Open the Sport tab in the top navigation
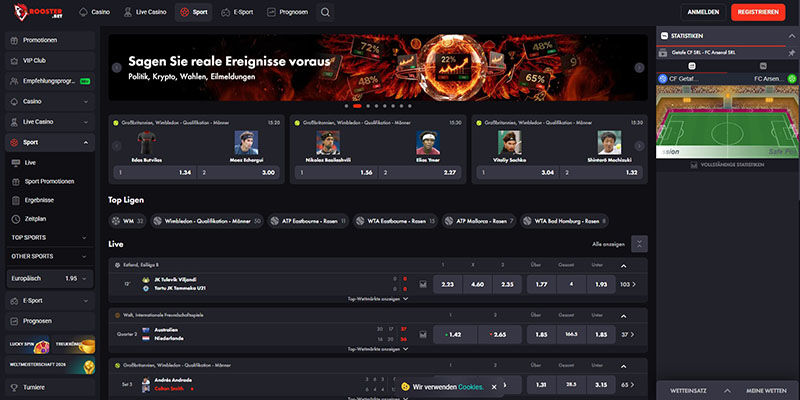The image size is (800, 400). [193, 12]
